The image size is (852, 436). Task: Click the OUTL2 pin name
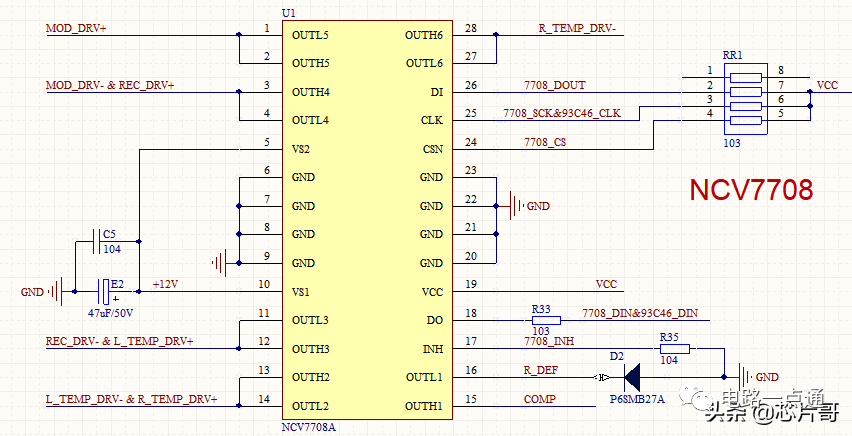[x=310, y=407]
